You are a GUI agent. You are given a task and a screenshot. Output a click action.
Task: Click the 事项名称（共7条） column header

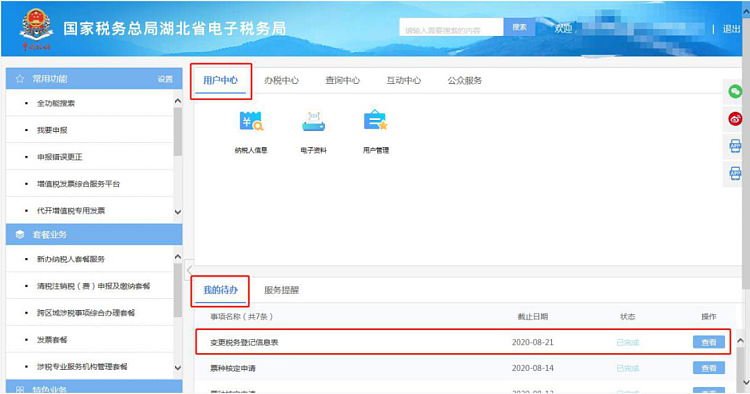tap(242, 317)
